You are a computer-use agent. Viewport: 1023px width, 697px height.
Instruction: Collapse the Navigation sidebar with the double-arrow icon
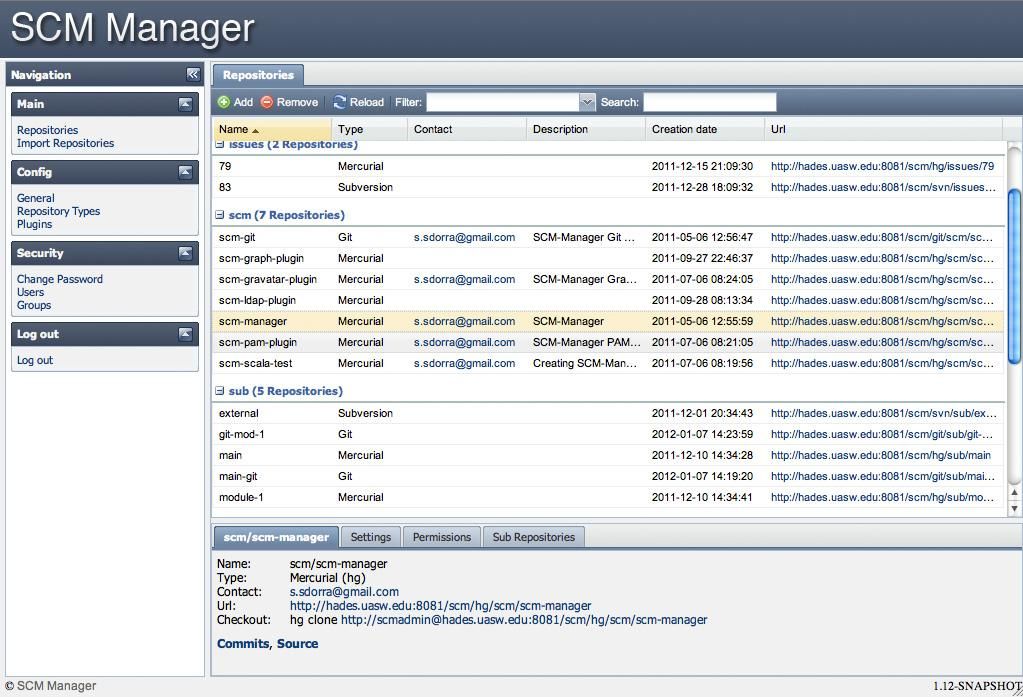[x=192, y=74]
